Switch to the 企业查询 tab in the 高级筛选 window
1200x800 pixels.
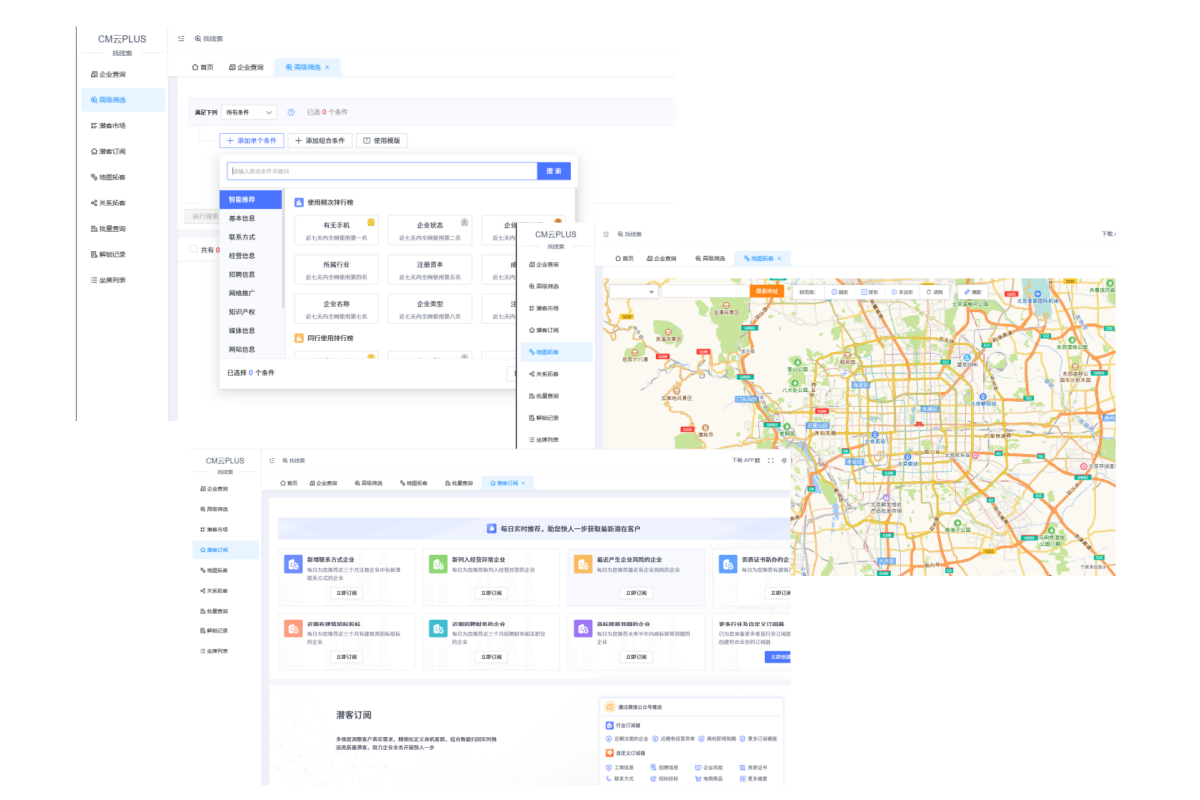[x=246, y=67]
